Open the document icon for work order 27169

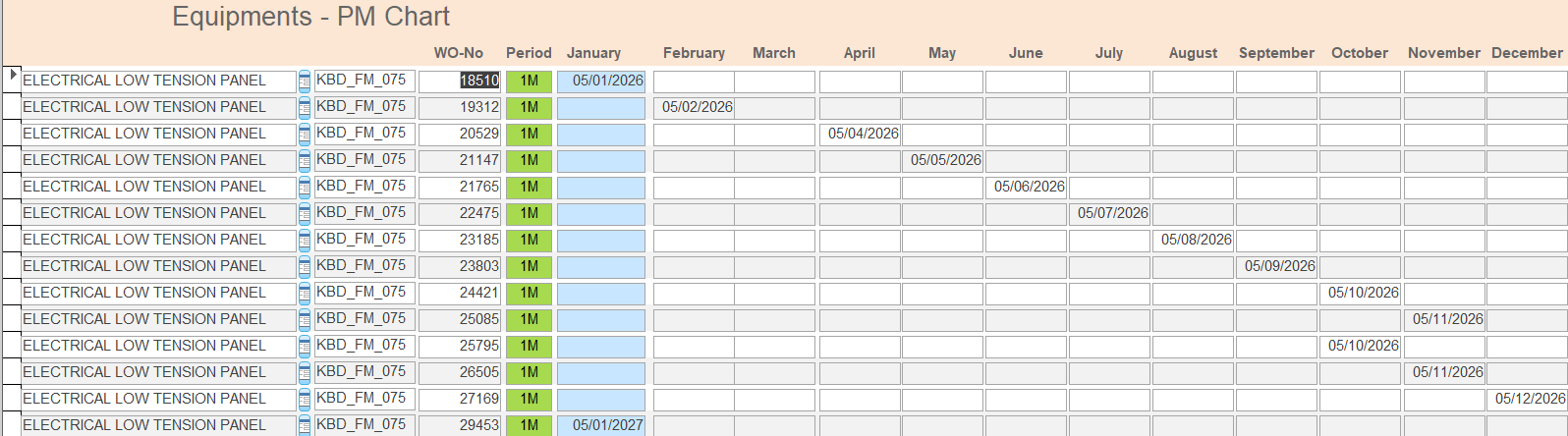click(x=305, y=400)
